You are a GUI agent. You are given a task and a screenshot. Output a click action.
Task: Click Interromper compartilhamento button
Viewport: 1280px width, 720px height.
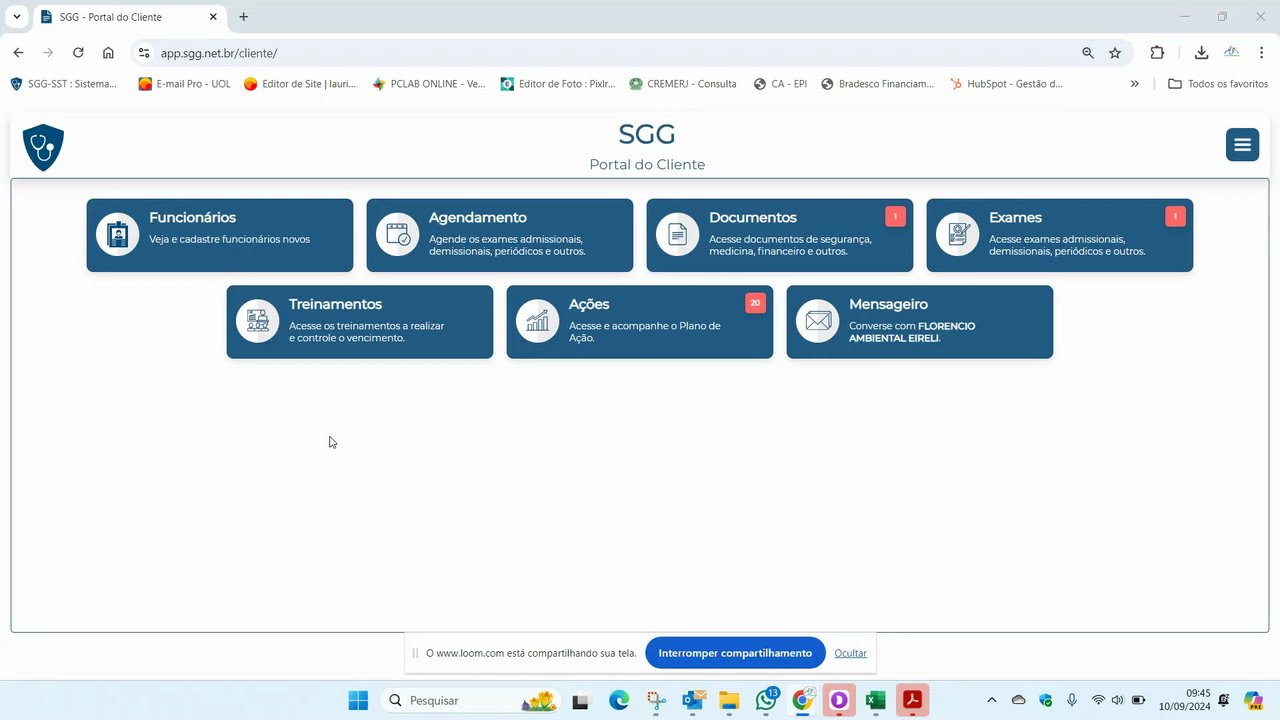(735, 653)
